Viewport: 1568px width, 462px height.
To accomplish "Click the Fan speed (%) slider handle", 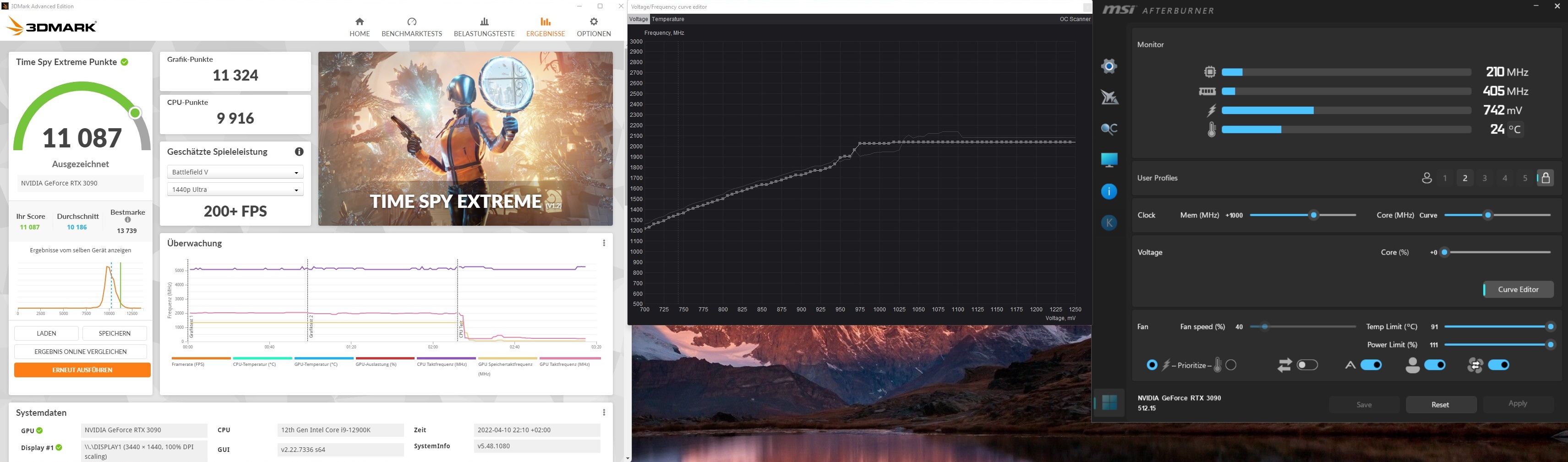I will click(x=1264, y=327).
